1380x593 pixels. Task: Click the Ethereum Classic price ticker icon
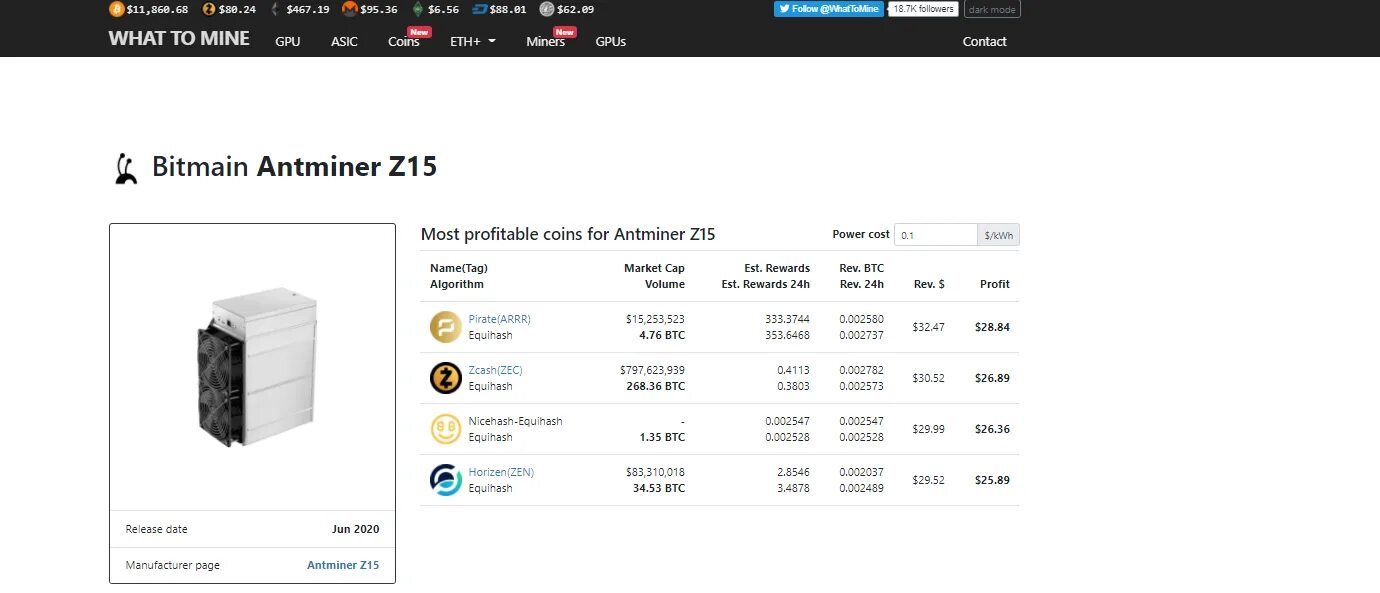point(417,9)
